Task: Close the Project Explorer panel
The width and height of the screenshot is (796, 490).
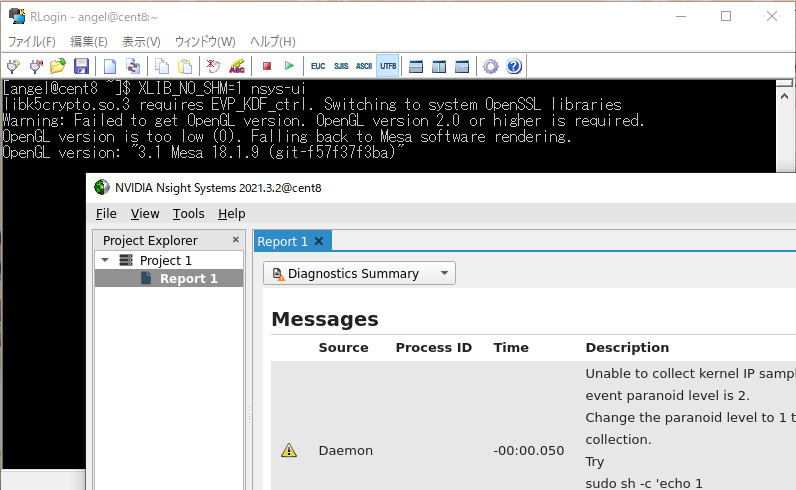Action: click(236, 239)
